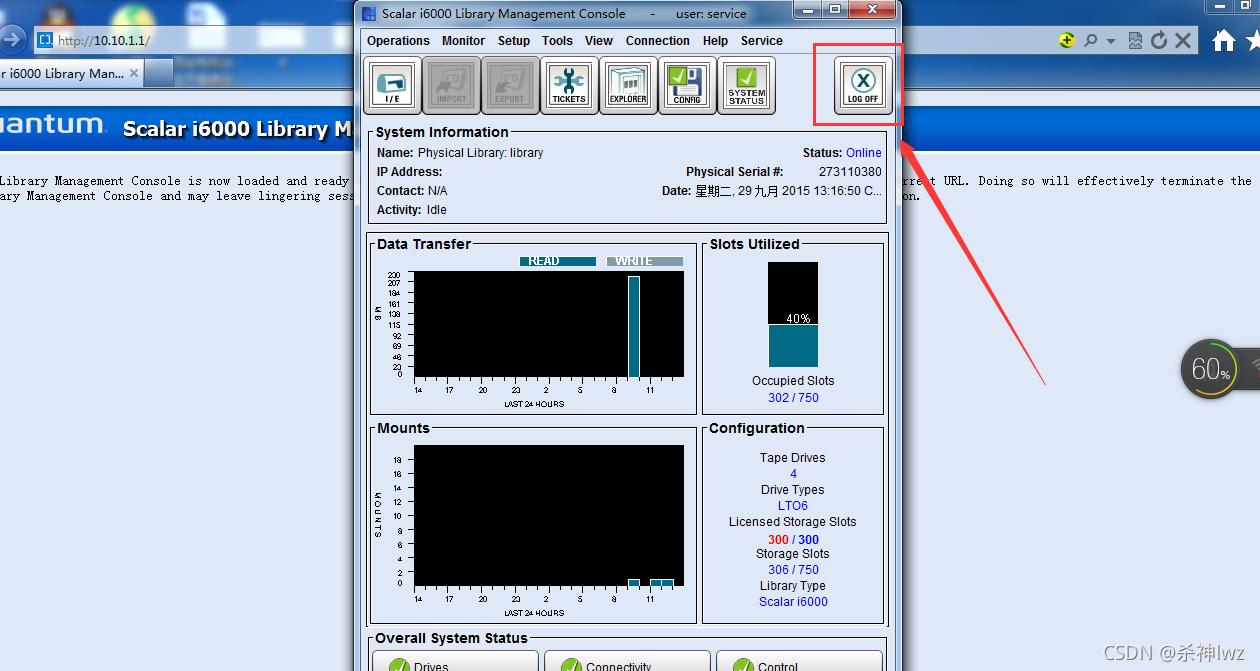Screen dimensions: 1260x671
Task: Maximize the Library Management Console window
Action: pos(833,9)
